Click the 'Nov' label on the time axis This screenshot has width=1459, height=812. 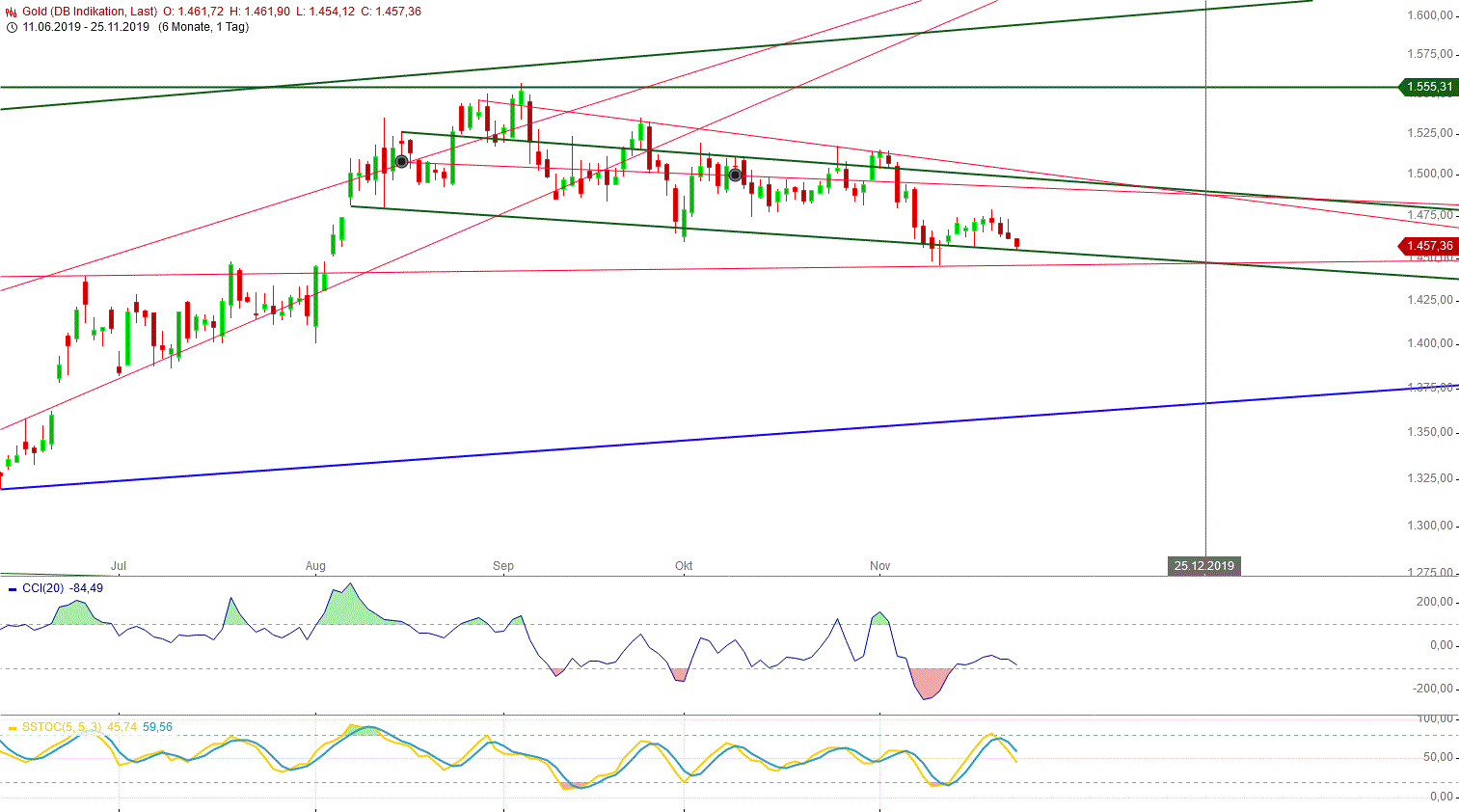[x=879, y=566]
